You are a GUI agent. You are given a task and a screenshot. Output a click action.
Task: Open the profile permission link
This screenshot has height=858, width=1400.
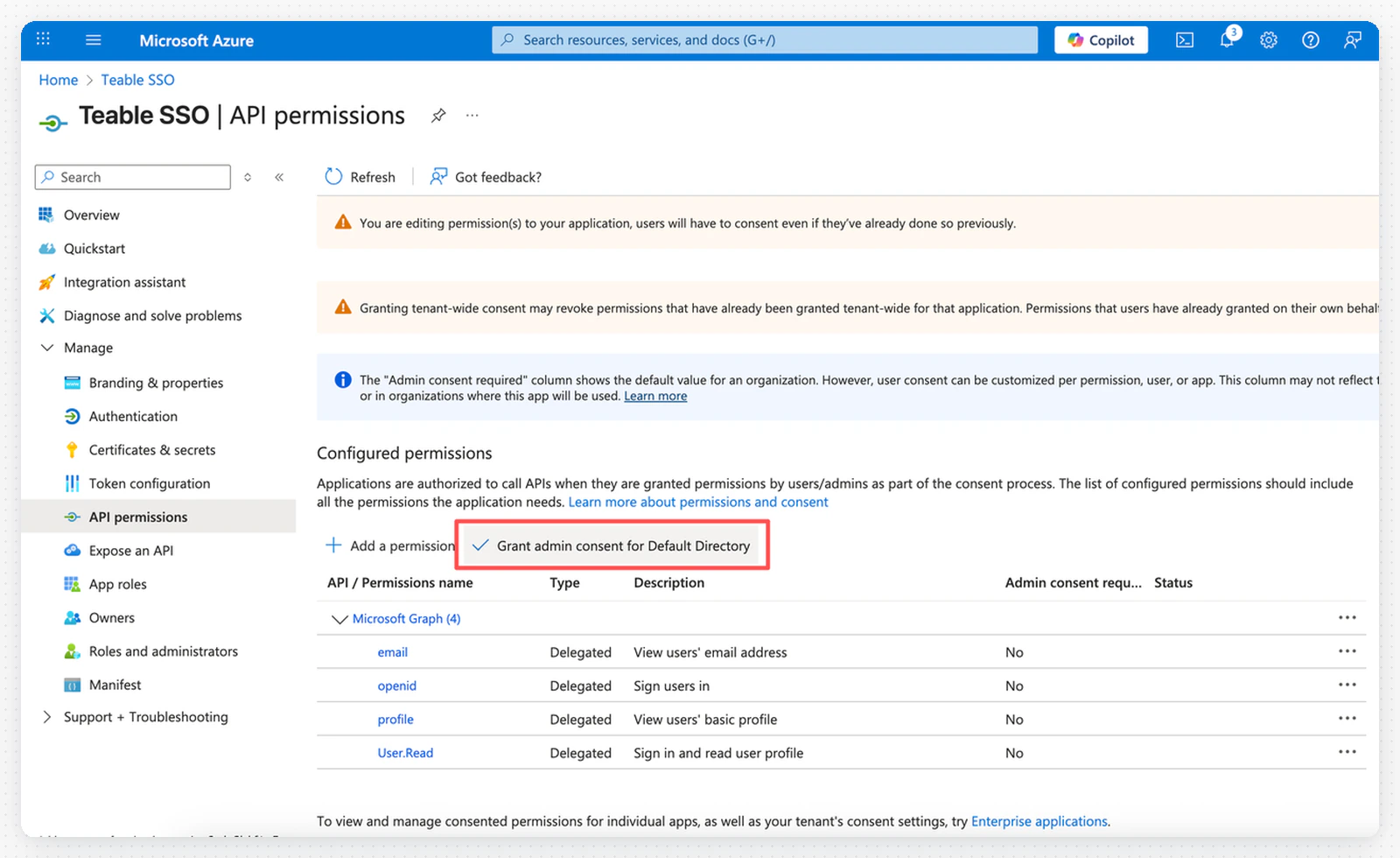395,719
